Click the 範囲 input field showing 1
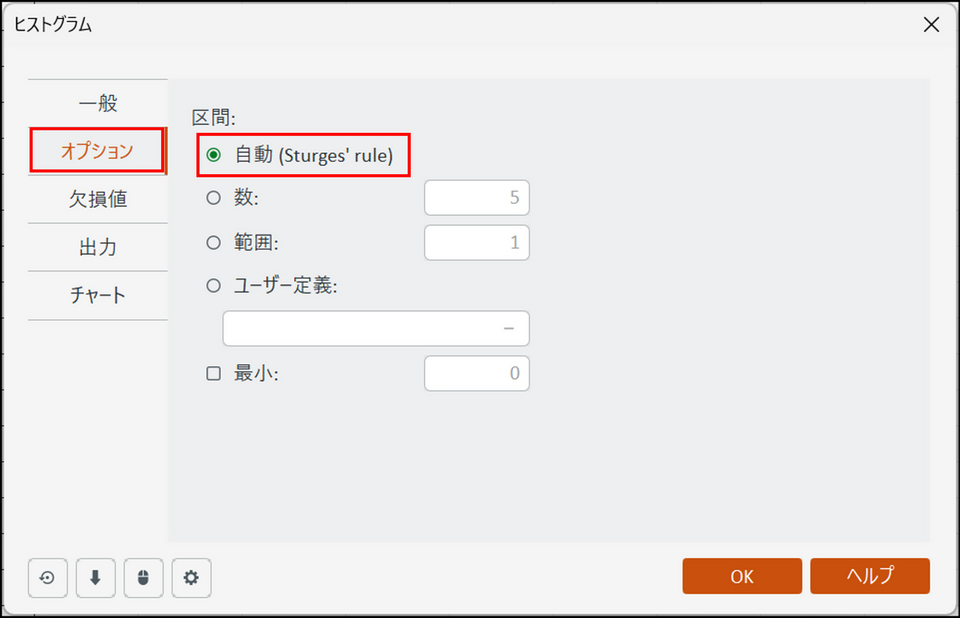 point(476,242)
